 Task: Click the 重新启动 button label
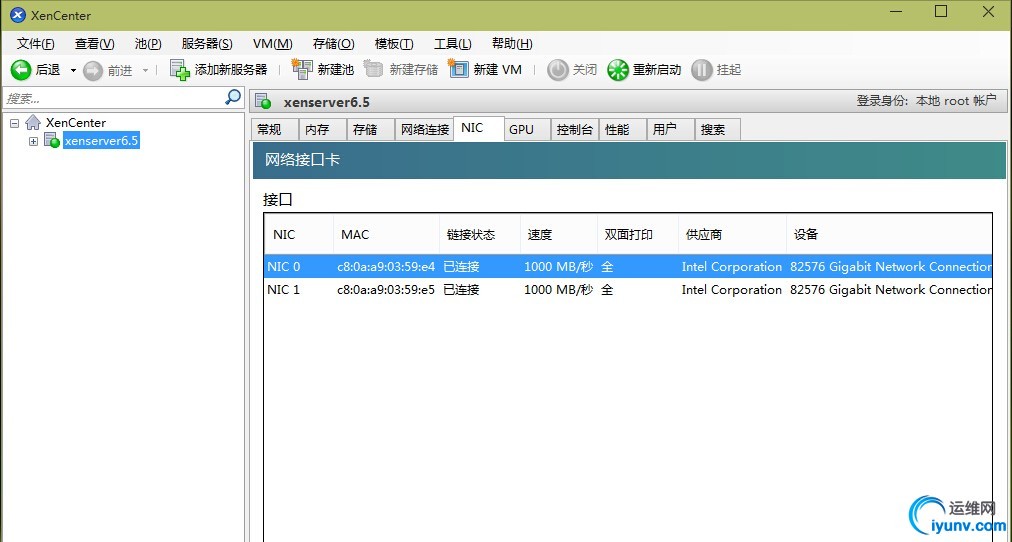pyautogui.click(x=657, y=70)
